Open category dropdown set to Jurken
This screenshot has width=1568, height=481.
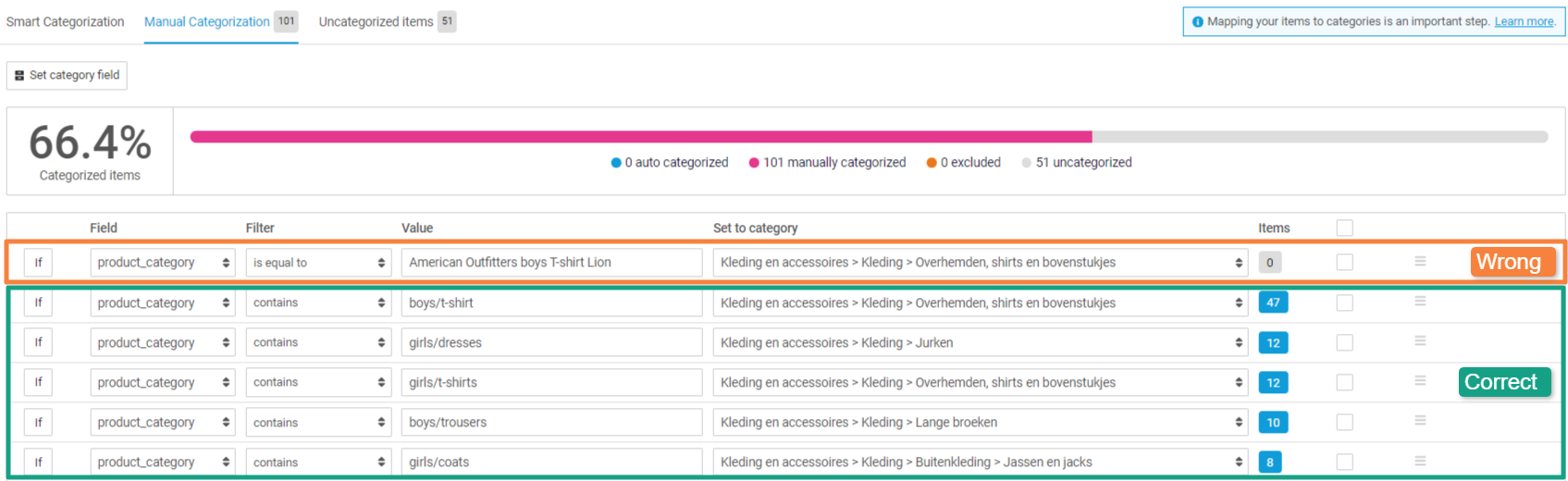pos(980,342)
